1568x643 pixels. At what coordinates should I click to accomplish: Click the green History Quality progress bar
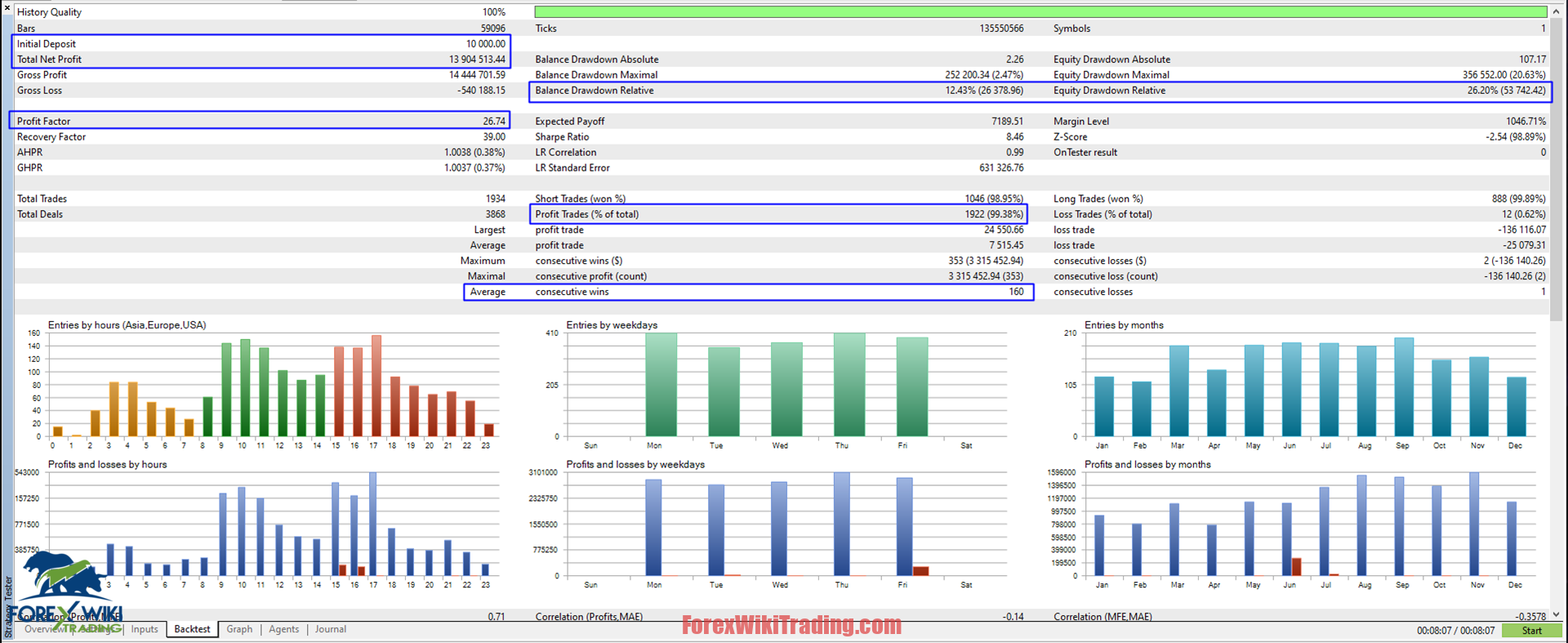pos(1040,12)
